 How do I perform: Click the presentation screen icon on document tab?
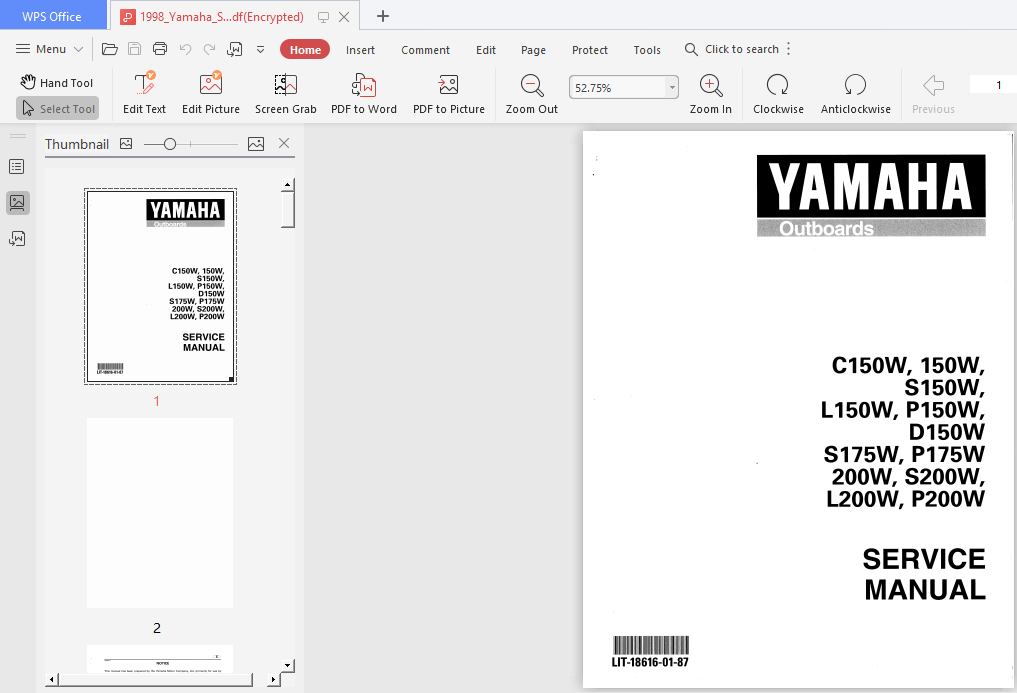(323, 17)
